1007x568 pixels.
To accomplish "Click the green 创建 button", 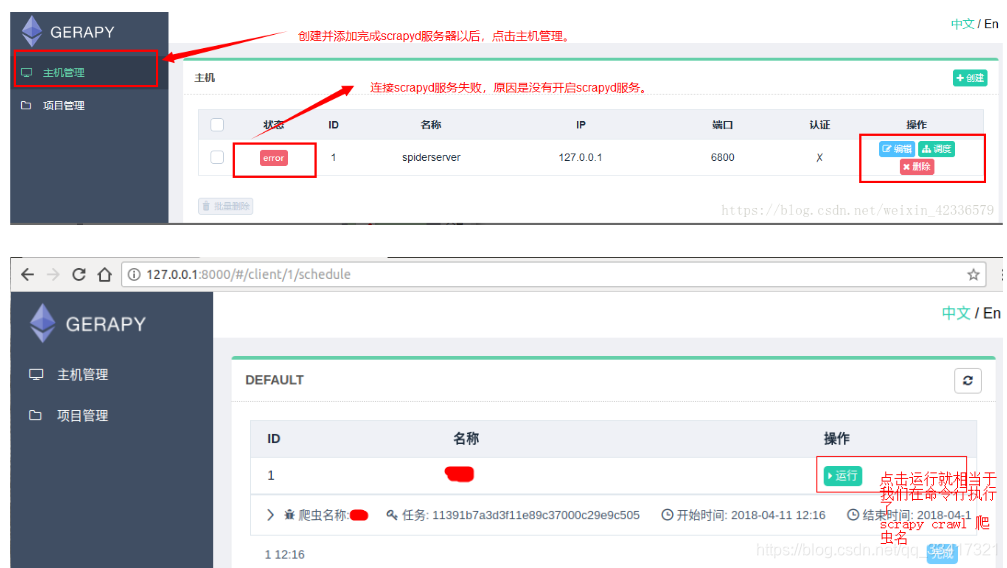I will (970, 78).
